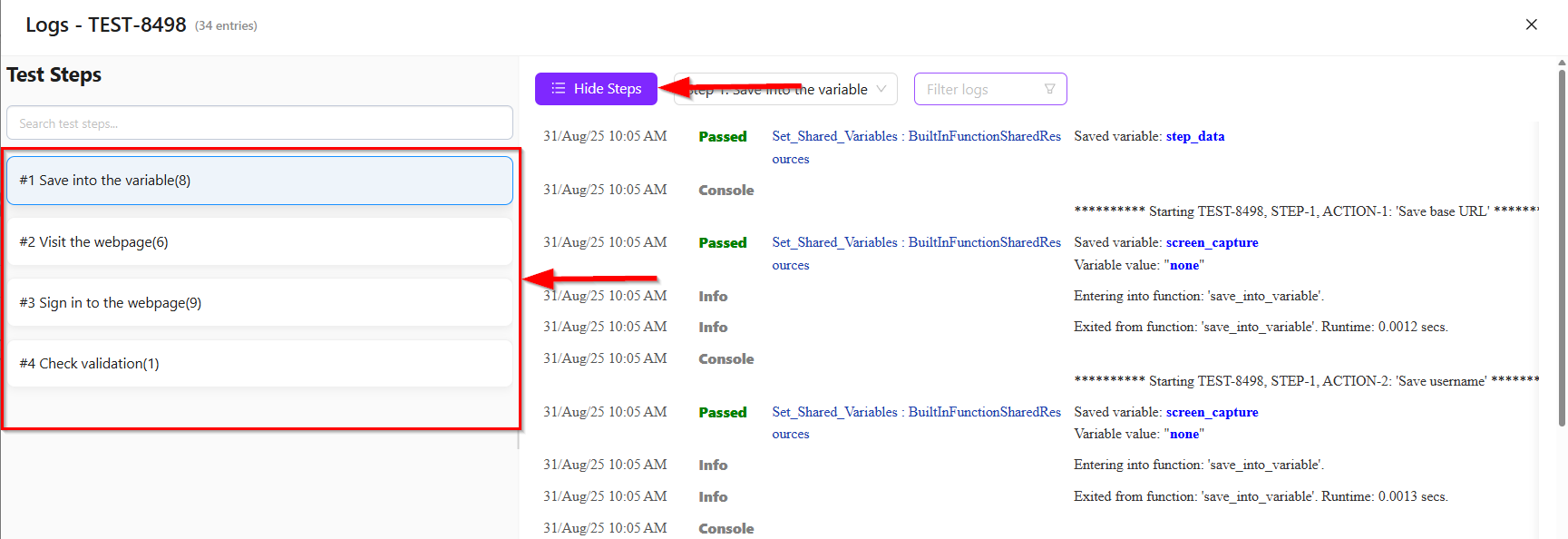The height and width of the screenshot is (539, 1568).
Task: Select step #2 Visit the webpage
Action: click(x=259, y=242)
